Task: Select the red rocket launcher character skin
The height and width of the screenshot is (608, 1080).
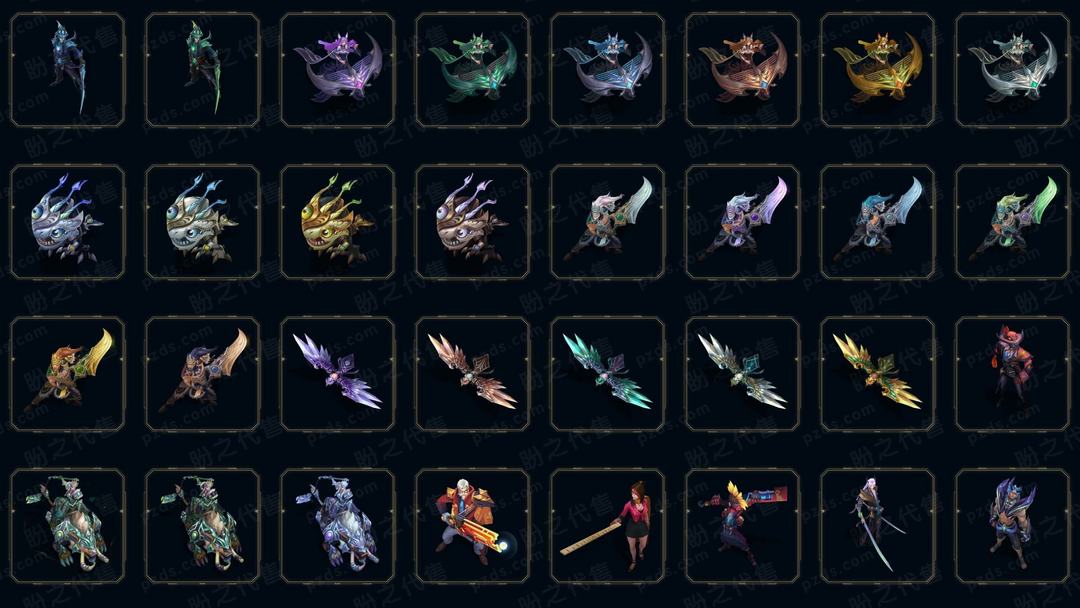Action: pyautogui.click(x=742, y=526)
